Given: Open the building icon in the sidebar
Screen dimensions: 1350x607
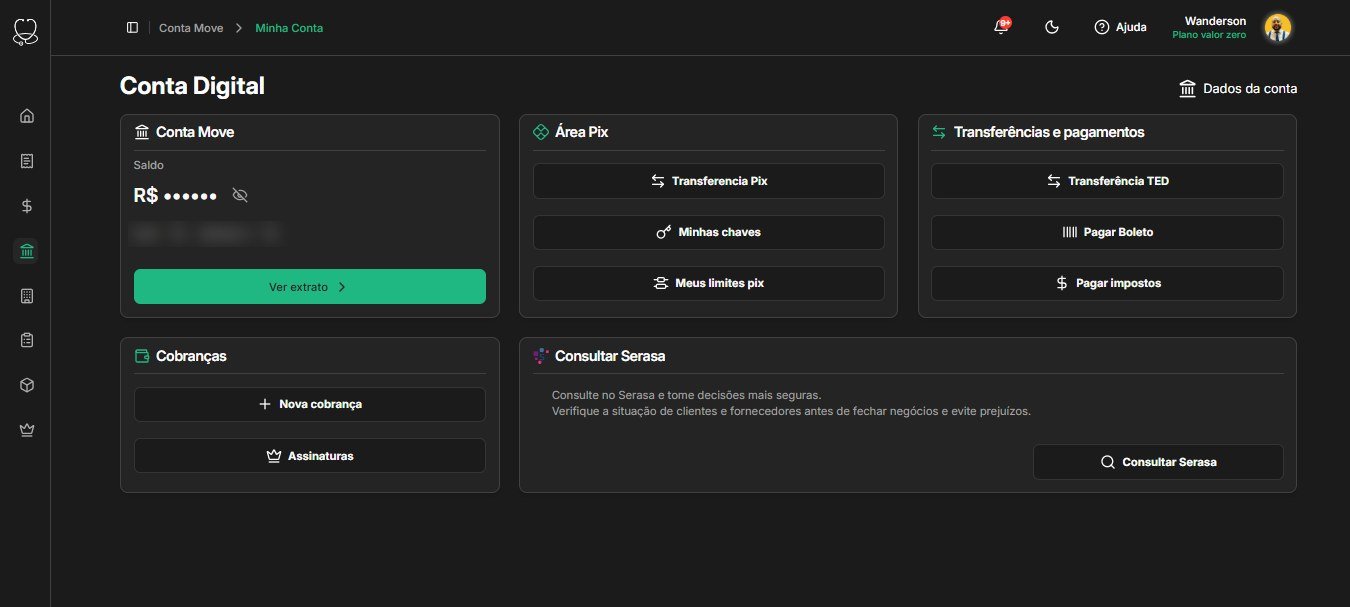Looking at the screenshot, I should (x=27, y=296).
